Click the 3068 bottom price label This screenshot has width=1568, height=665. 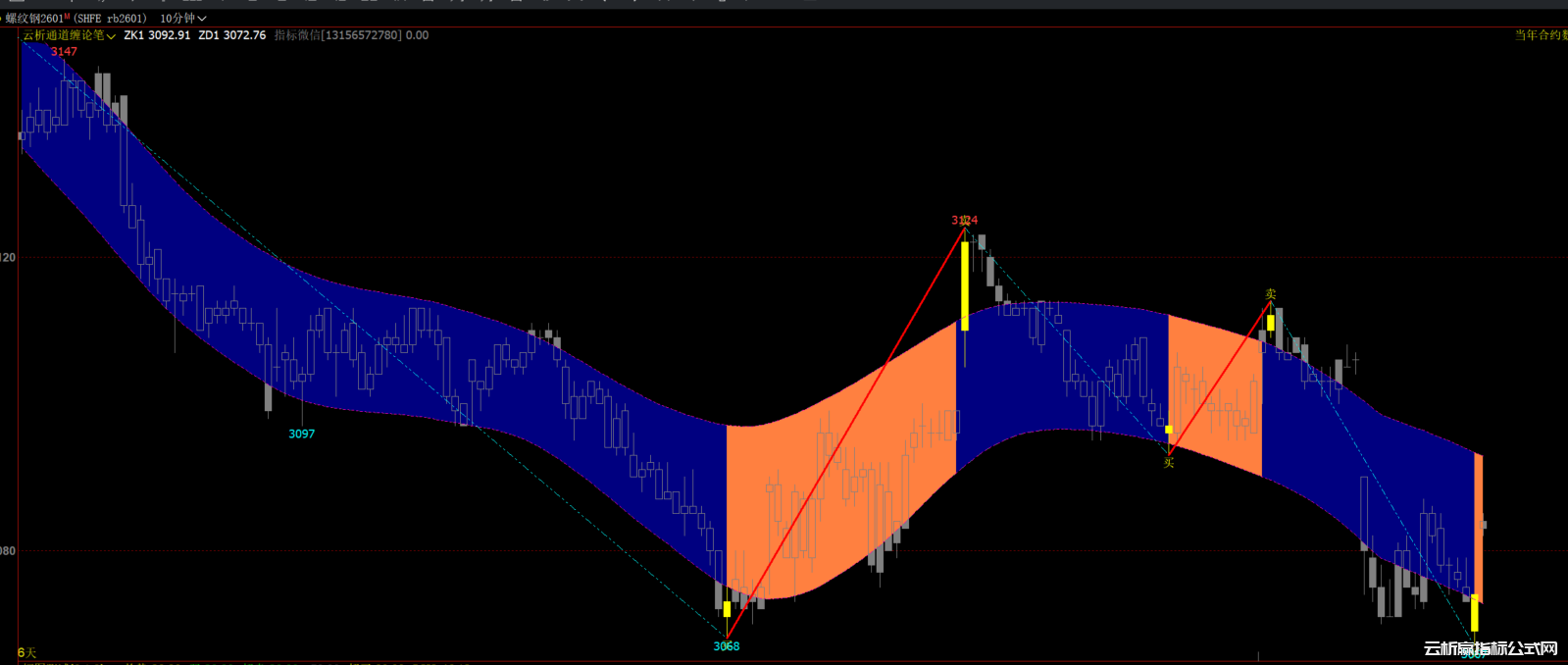(x=726, y=646)
